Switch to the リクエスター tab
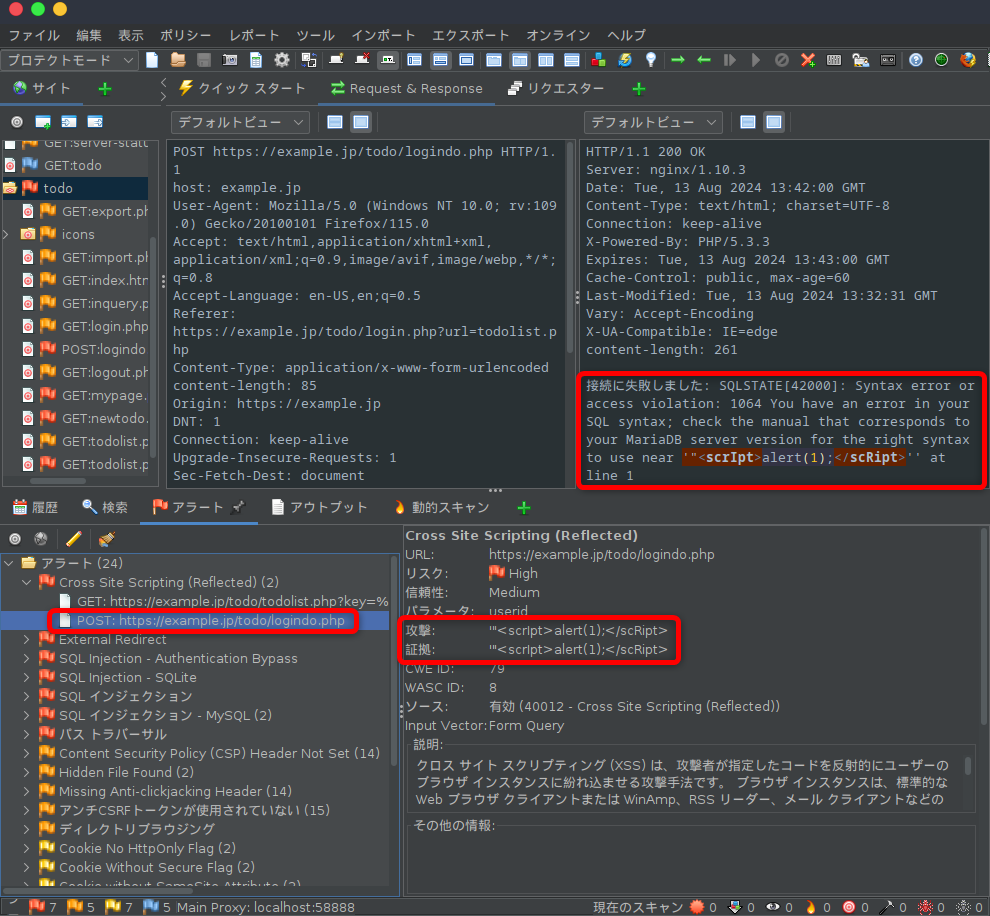The image size is (990, 916). (556, 88)
